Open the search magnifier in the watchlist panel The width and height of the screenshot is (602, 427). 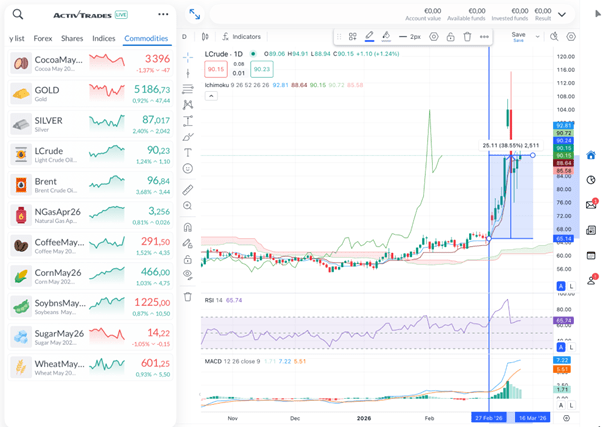coord(18,15)
